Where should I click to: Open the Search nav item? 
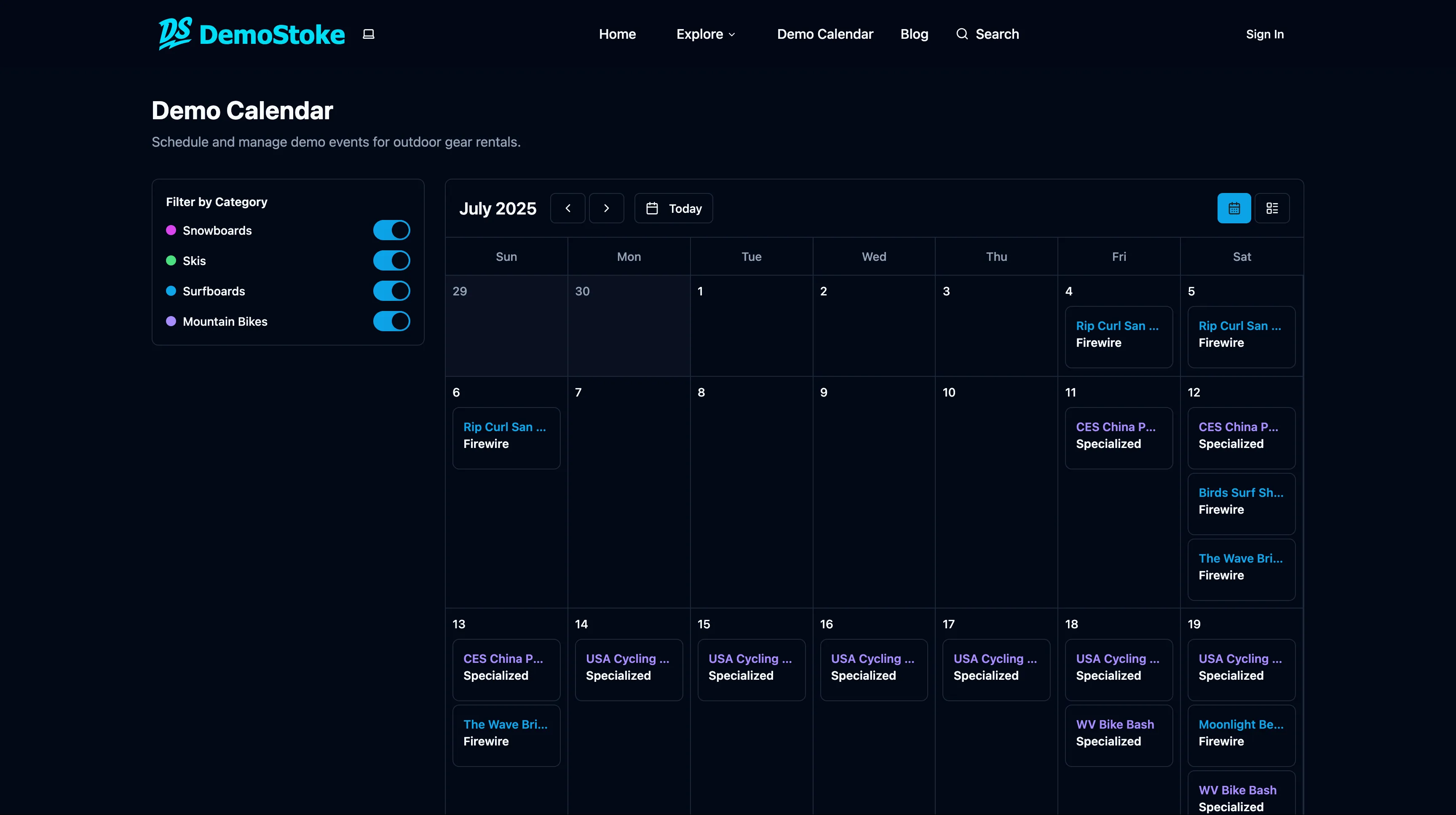click(x=988, y=34)
